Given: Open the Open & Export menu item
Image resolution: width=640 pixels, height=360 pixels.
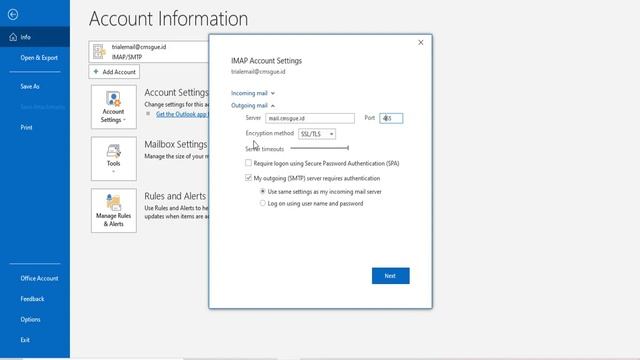Looking at the screenshot, I should (39, 58).
